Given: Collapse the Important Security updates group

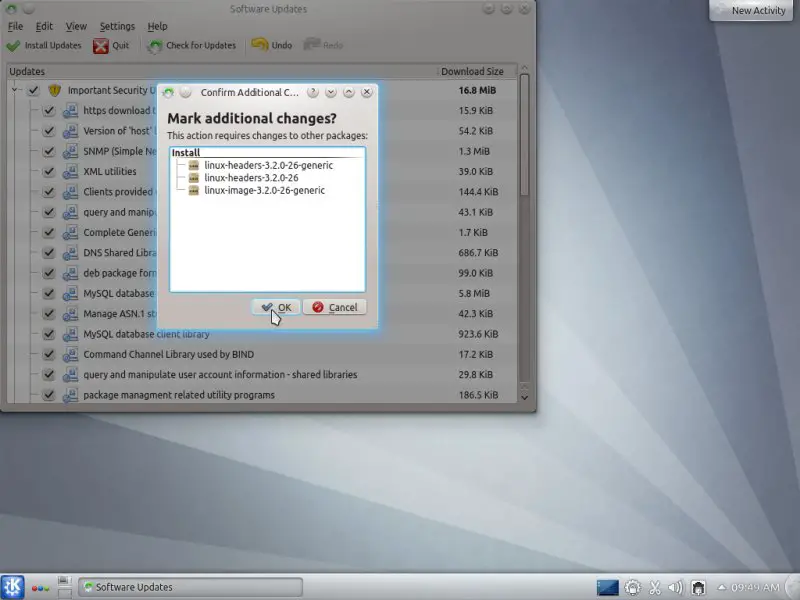Looking at the screenshot, I should pos(15,90).
